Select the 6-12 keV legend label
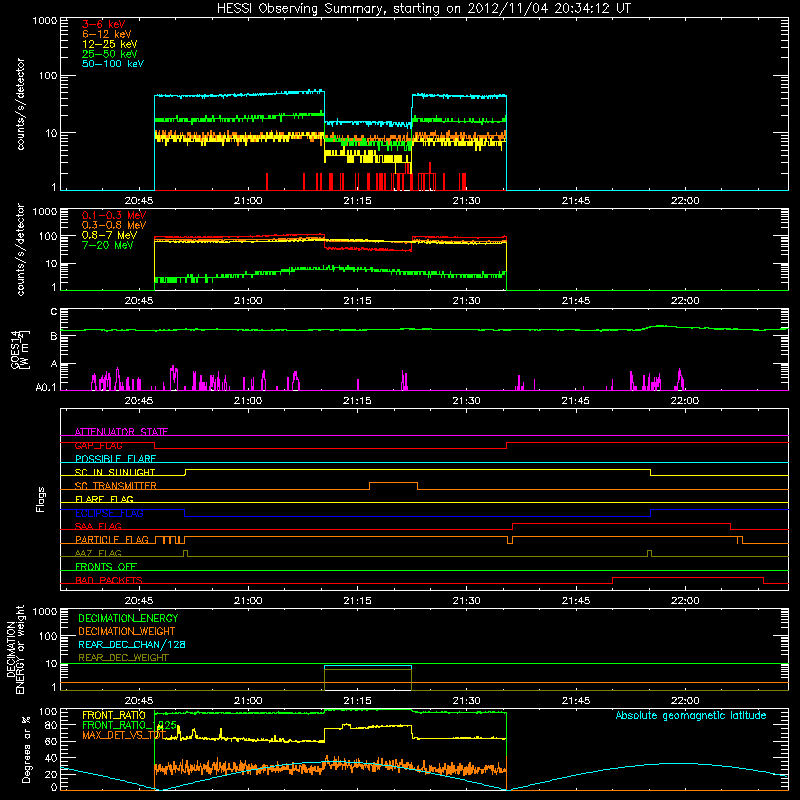 point(107,34)
